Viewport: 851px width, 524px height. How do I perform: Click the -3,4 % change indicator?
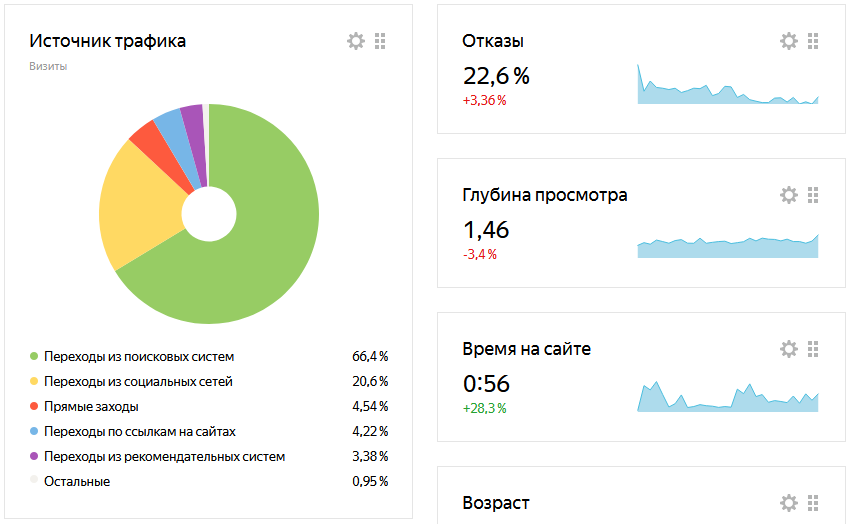click(x=480, y=254)
